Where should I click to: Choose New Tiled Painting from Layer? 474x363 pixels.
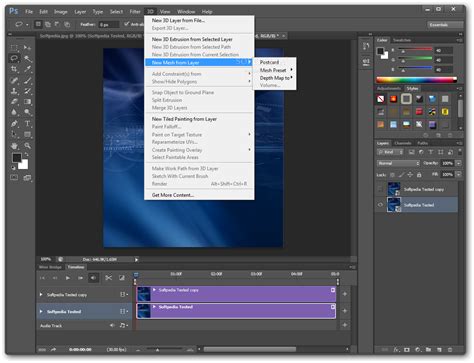pos(199,119)
